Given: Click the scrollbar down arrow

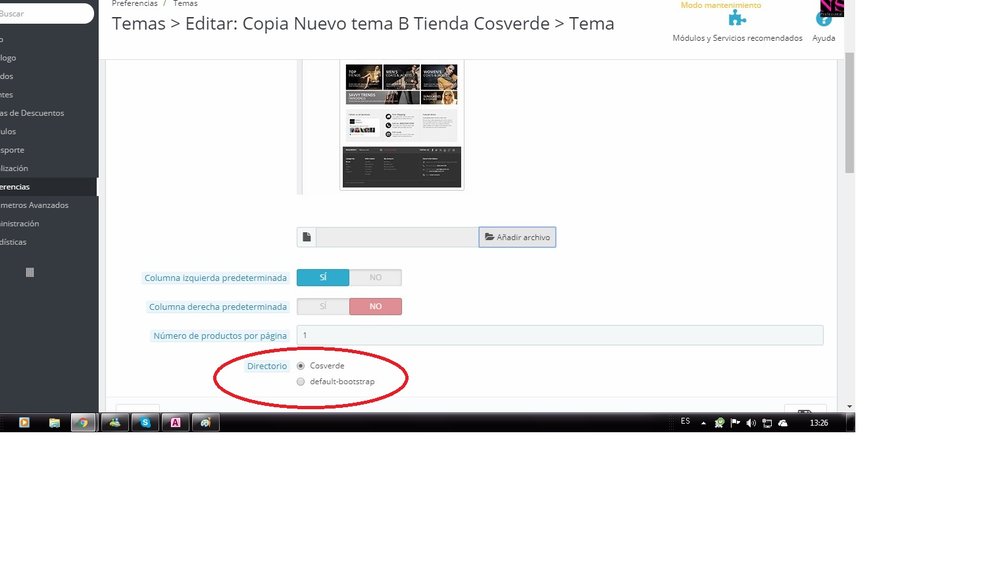Looking at the screenshot, I should (x=849, y=406).
